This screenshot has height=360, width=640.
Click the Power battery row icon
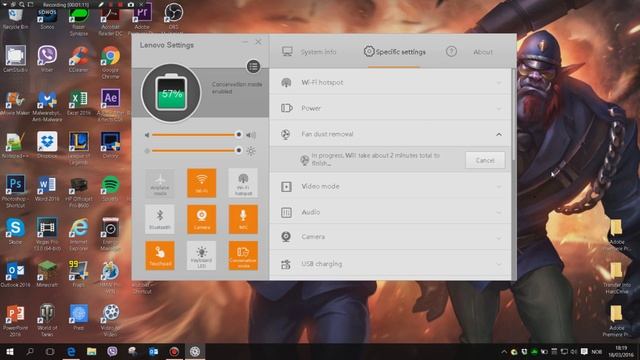tap(287, 108)
